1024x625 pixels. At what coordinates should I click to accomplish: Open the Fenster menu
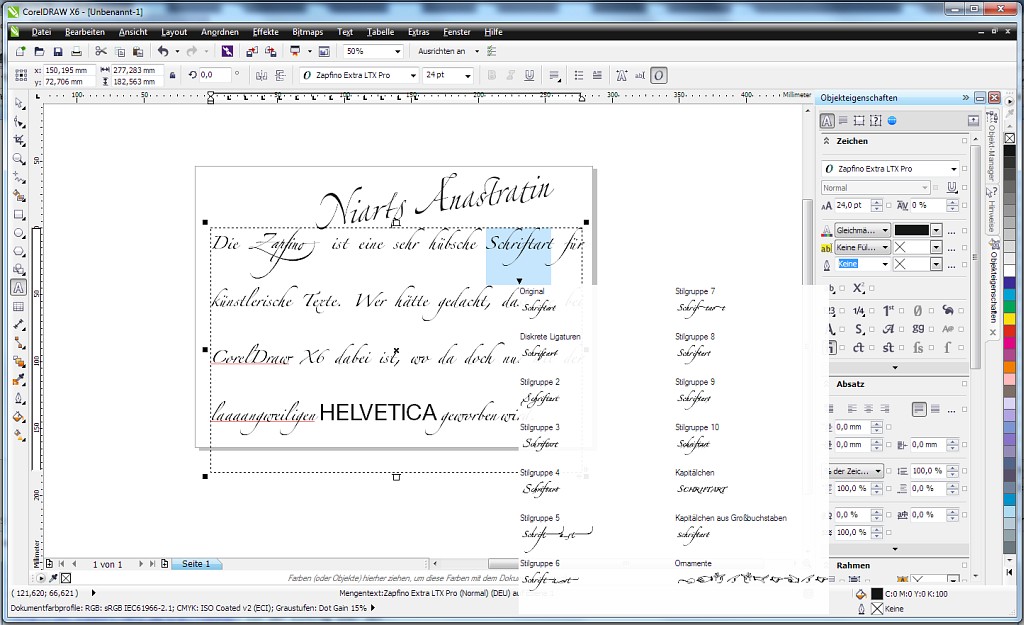pos(456,32)
